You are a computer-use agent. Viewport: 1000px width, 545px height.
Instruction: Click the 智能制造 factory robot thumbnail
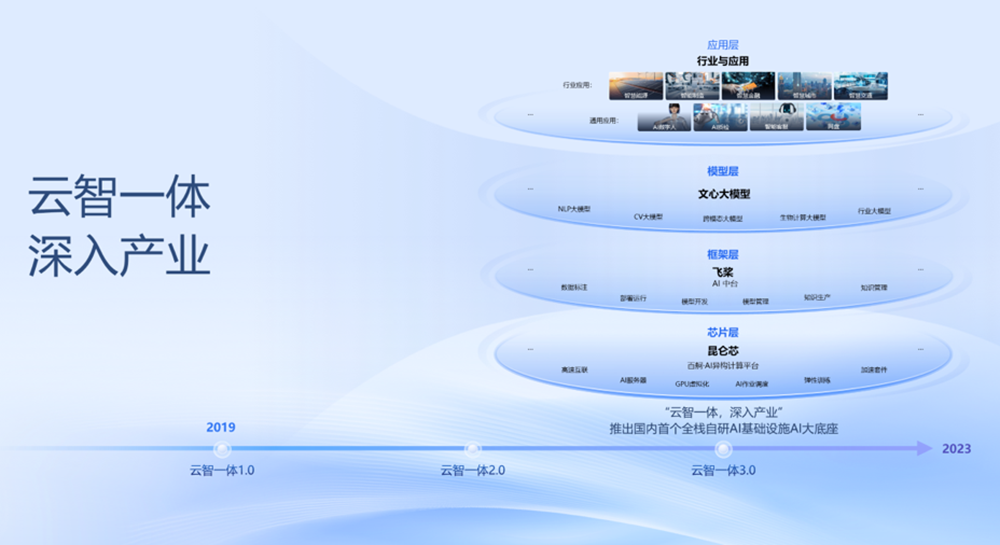[692, 86]
